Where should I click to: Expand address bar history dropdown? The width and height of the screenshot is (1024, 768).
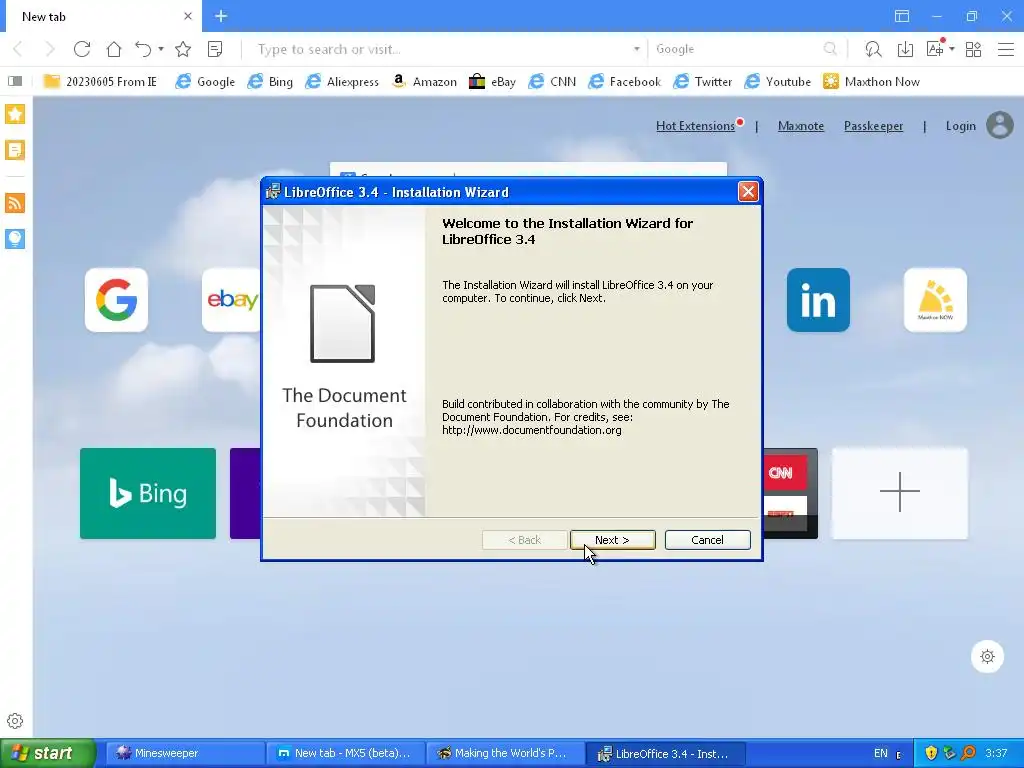click(x=636, y=49)
